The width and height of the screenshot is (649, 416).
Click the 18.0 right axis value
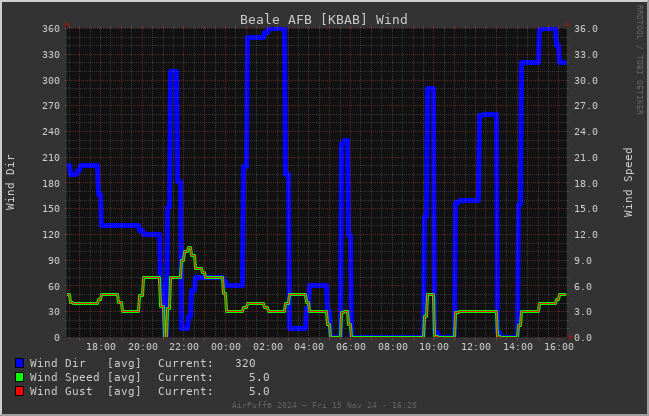[x=586, y=183]
